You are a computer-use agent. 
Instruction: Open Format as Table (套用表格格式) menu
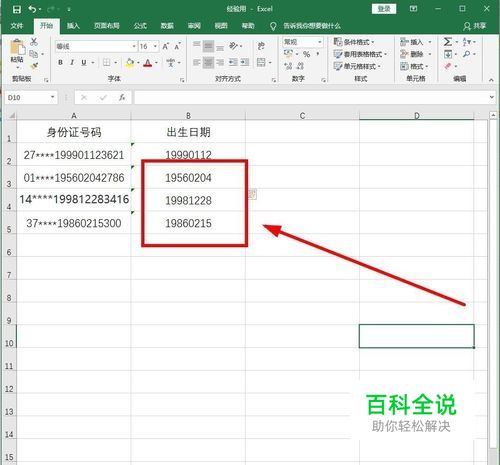pos(360,54)
